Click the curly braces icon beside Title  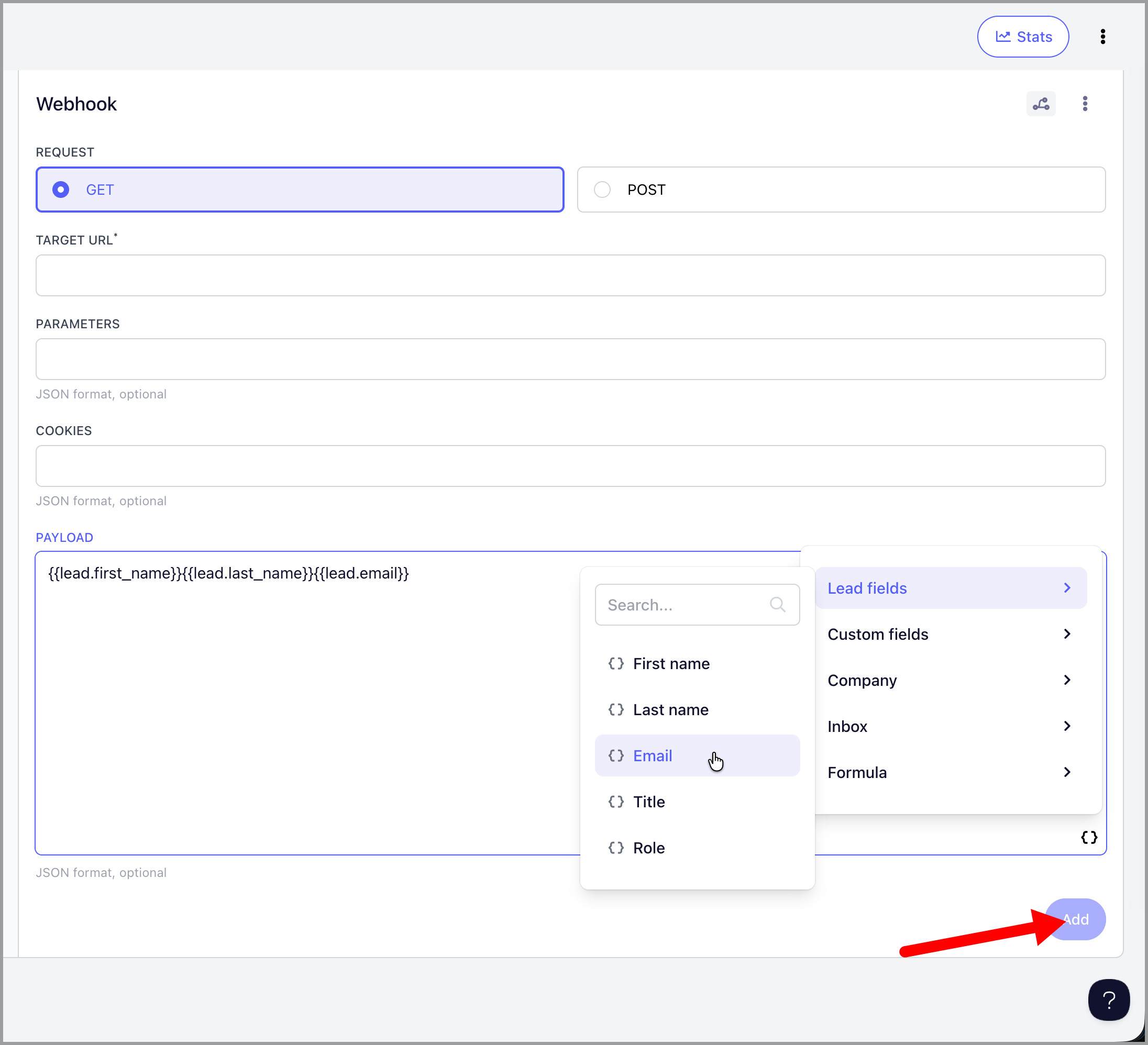point(616,802)
